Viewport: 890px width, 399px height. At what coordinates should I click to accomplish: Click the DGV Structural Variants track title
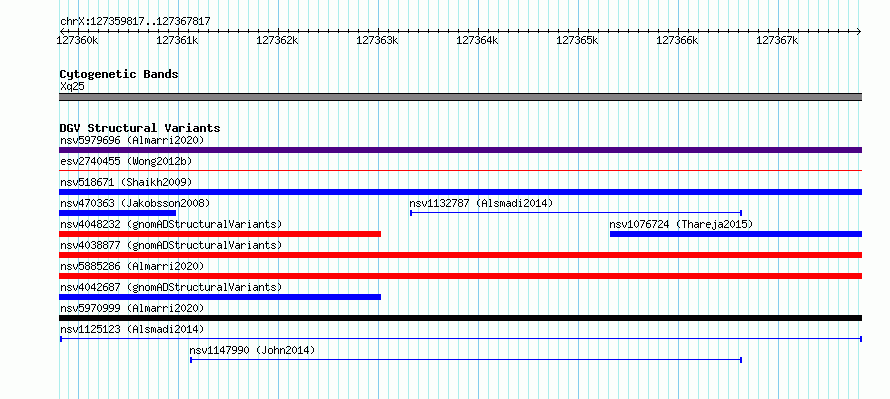[x=140, y=128]
